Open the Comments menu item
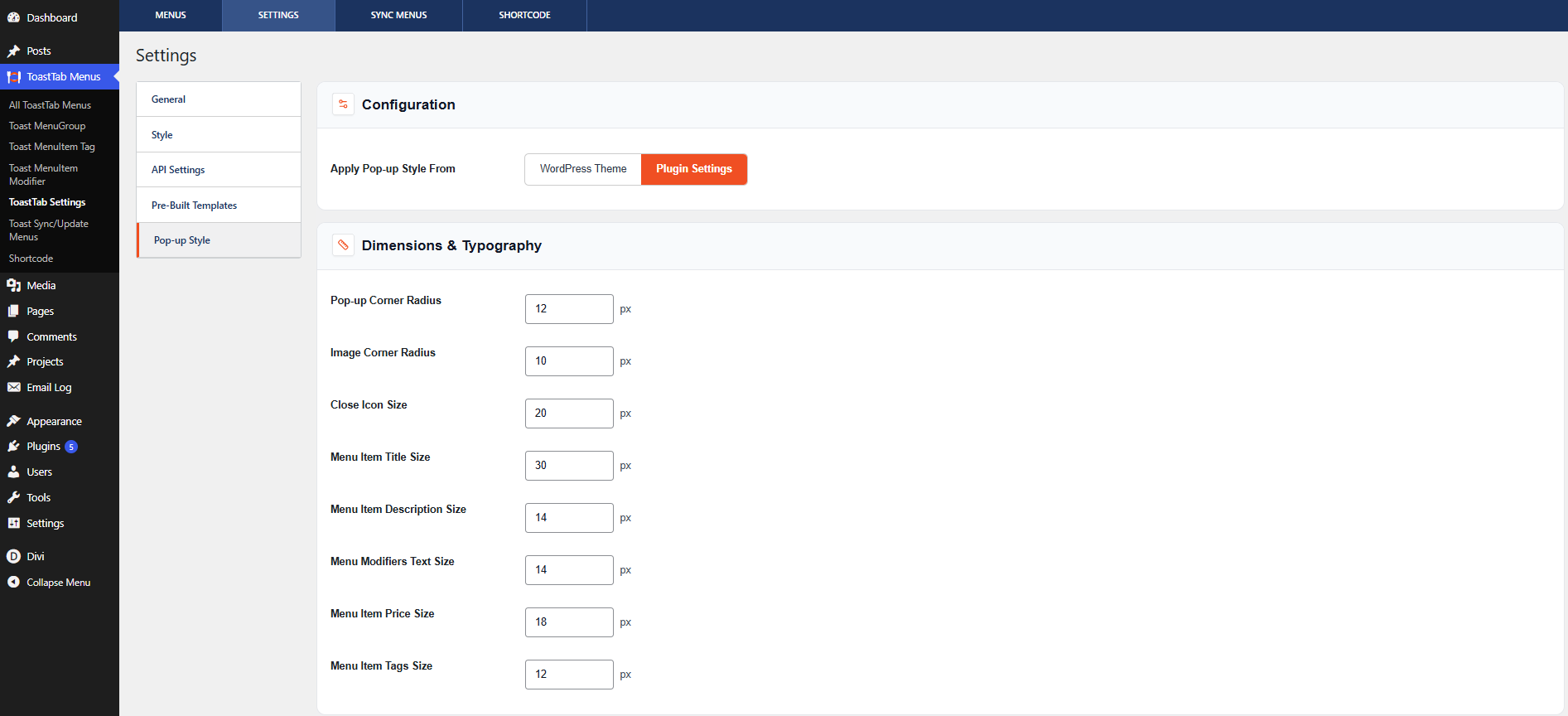 point(60,336)
